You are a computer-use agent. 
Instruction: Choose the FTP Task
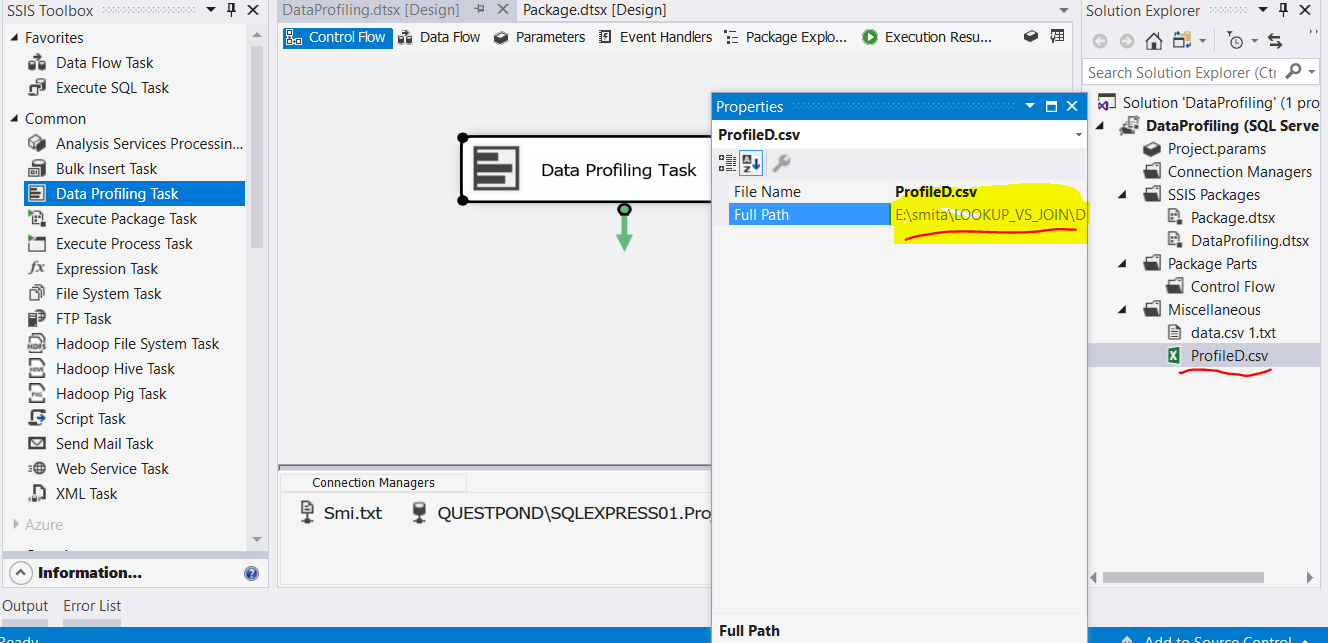[83, 319]
